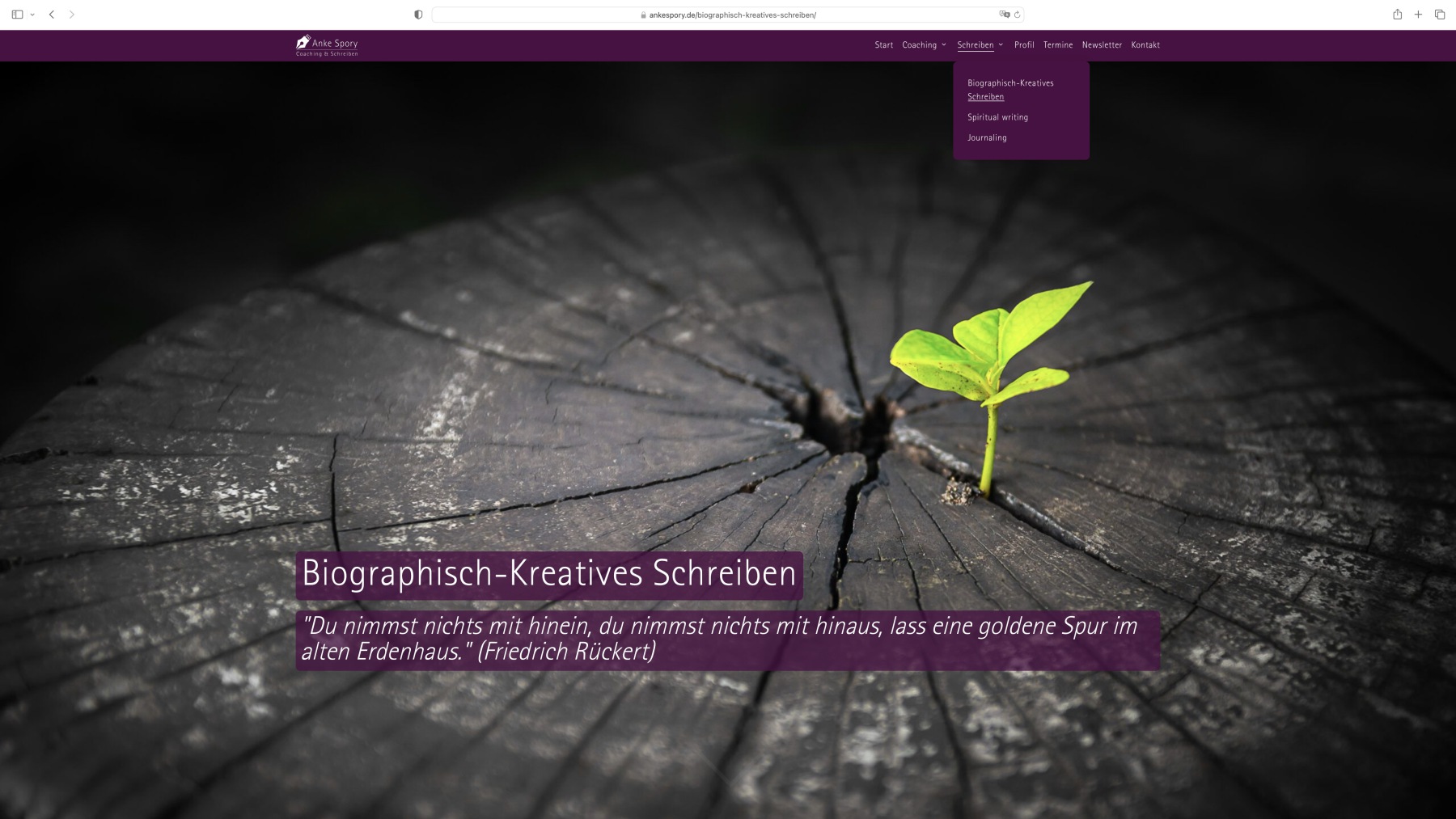1456x819 pixels.
Task: Open Biographisch-Kreatives Schreiben submenu entry
Action: click(1010, 90)
